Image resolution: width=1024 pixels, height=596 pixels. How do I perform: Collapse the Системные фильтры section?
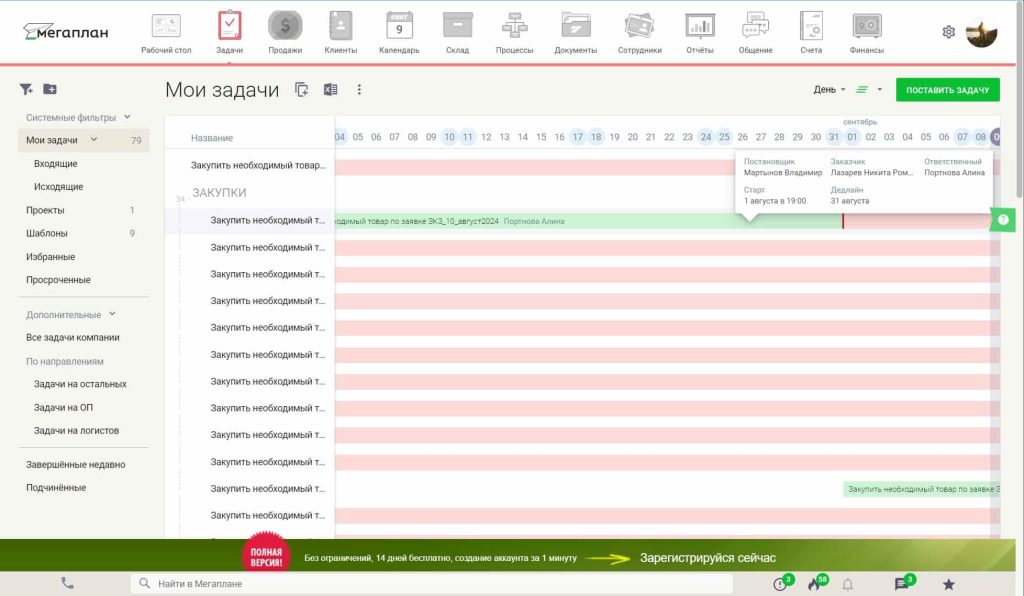tap(127, 117)
